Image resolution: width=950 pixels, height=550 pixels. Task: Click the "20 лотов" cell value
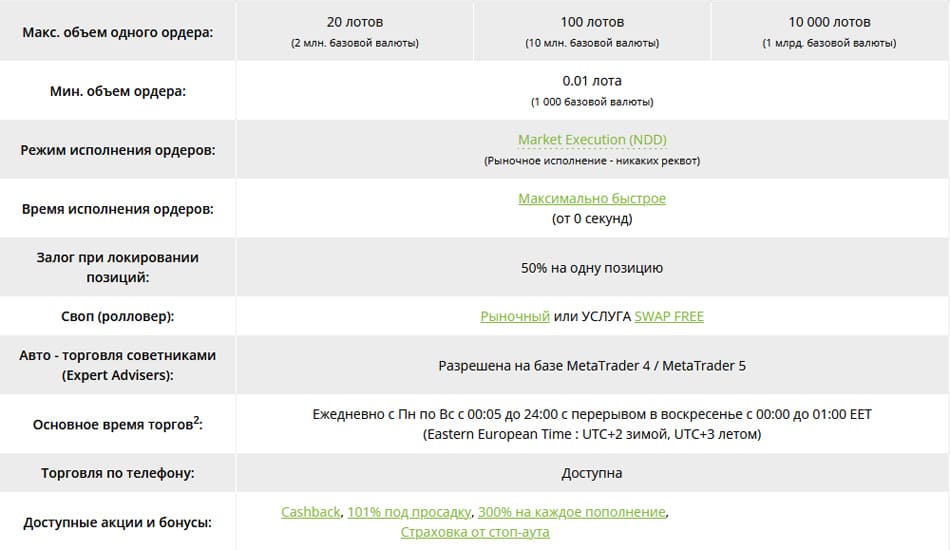click(355, 22)
